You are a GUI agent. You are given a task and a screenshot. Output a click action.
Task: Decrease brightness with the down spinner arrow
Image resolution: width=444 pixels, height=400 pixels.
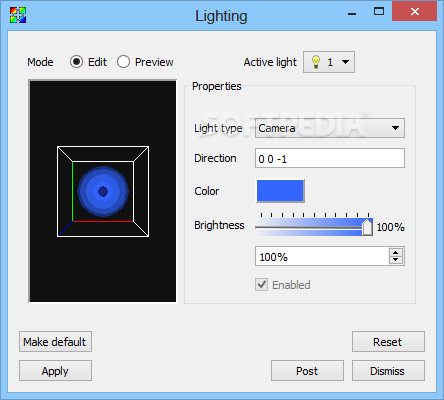396,260
